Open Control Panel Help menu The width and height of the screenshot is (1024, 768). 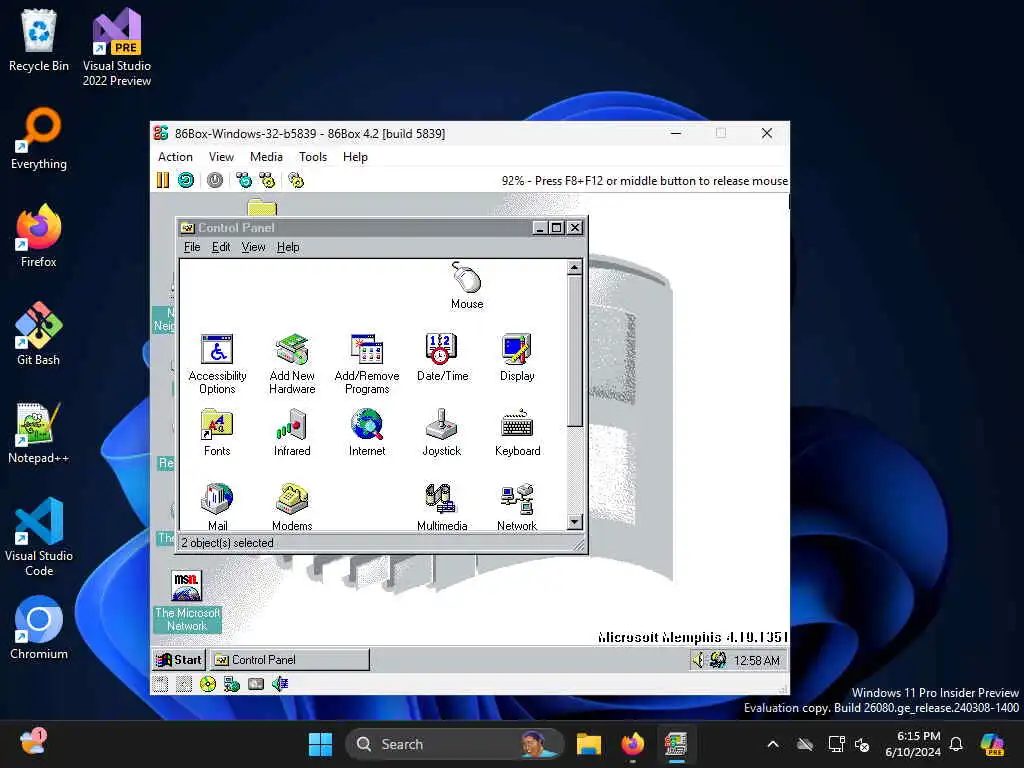tap(288, 247)
